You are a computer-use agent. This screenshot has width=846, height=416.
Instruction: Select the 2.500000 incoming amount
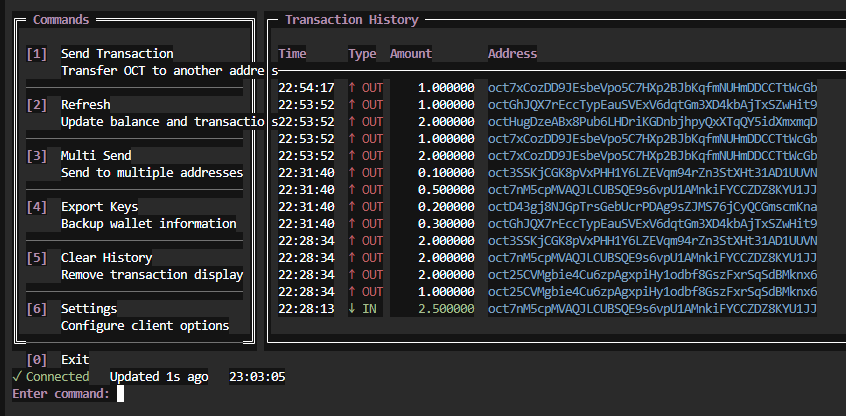tap(446, 309)
